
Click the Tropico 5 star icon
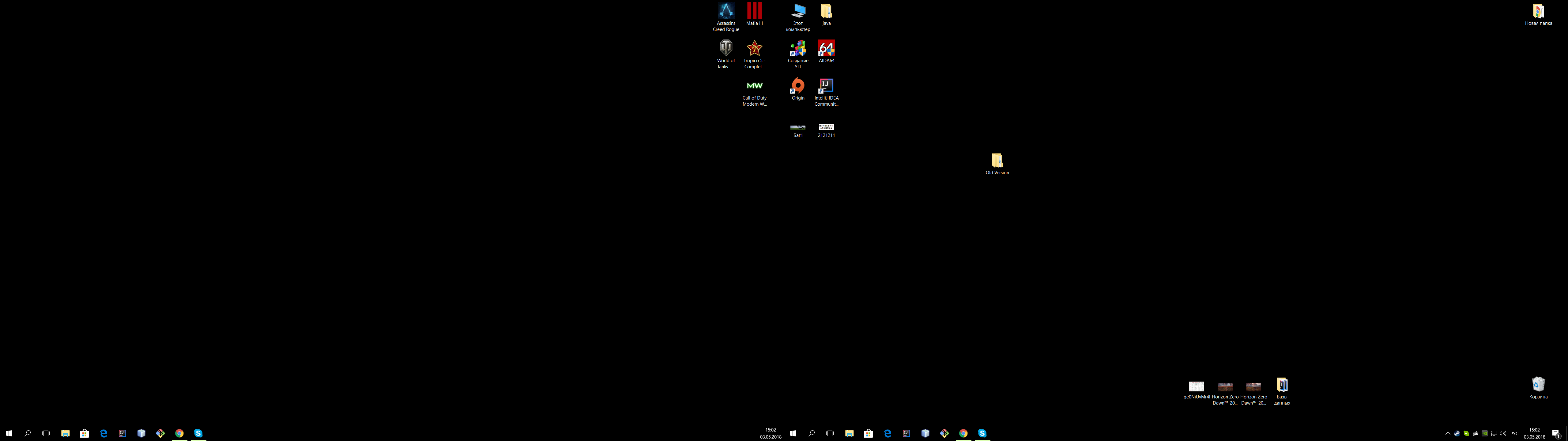click(x=754, y=48)
